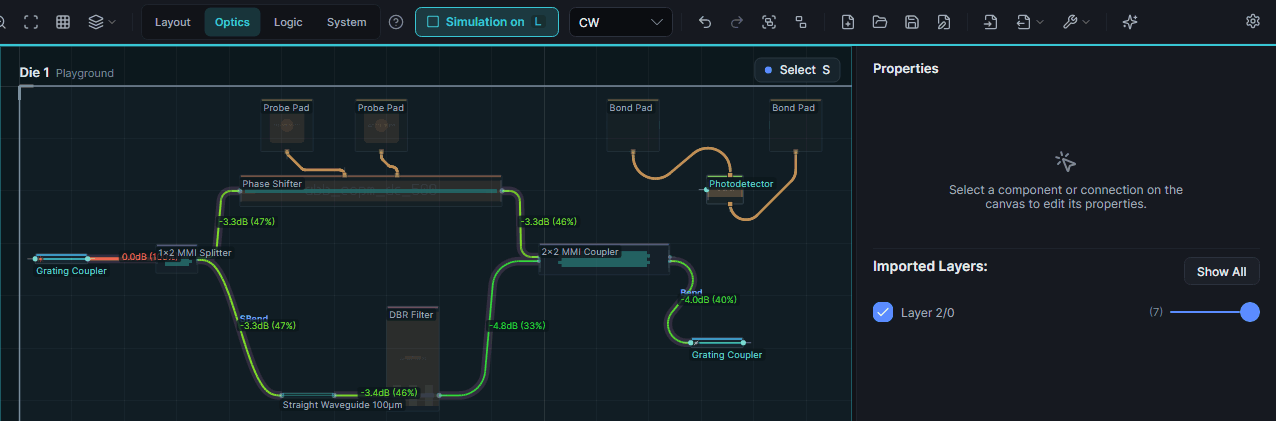The width and height of the screenshot is (1276, 421).
Task: Click the undo arrow icon
Action: 705,22
